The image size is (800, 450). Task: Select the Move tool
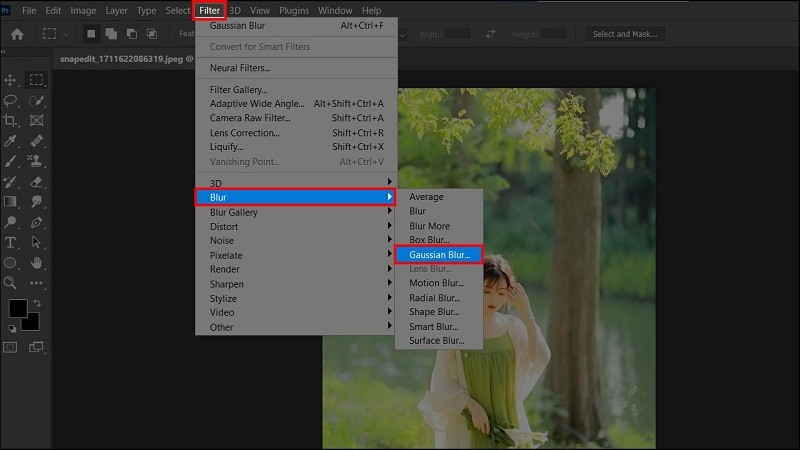click(x=10, y=80)
